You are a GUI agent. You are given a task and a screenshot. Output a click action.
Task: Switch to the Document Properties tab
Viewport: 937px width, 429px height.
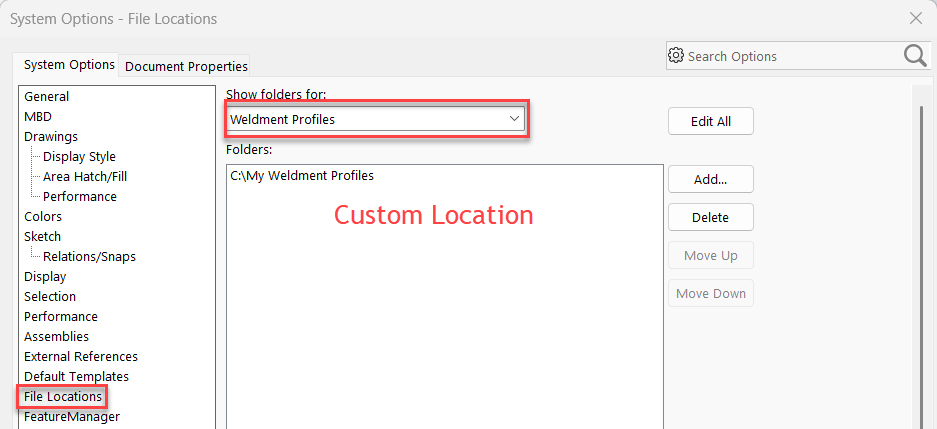[185, 66]
